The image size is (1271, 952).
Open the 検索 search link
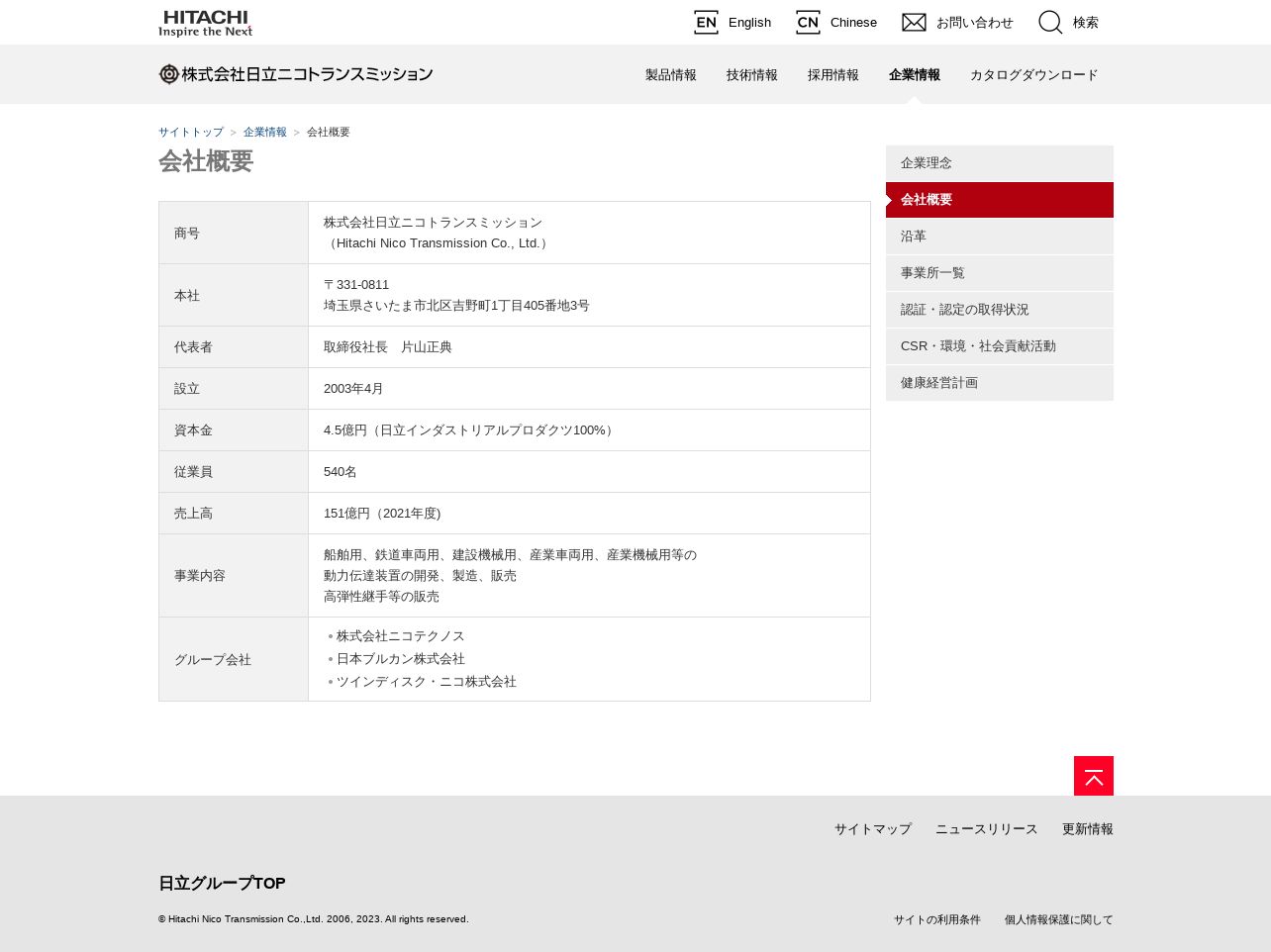(x=1086, y=23)
